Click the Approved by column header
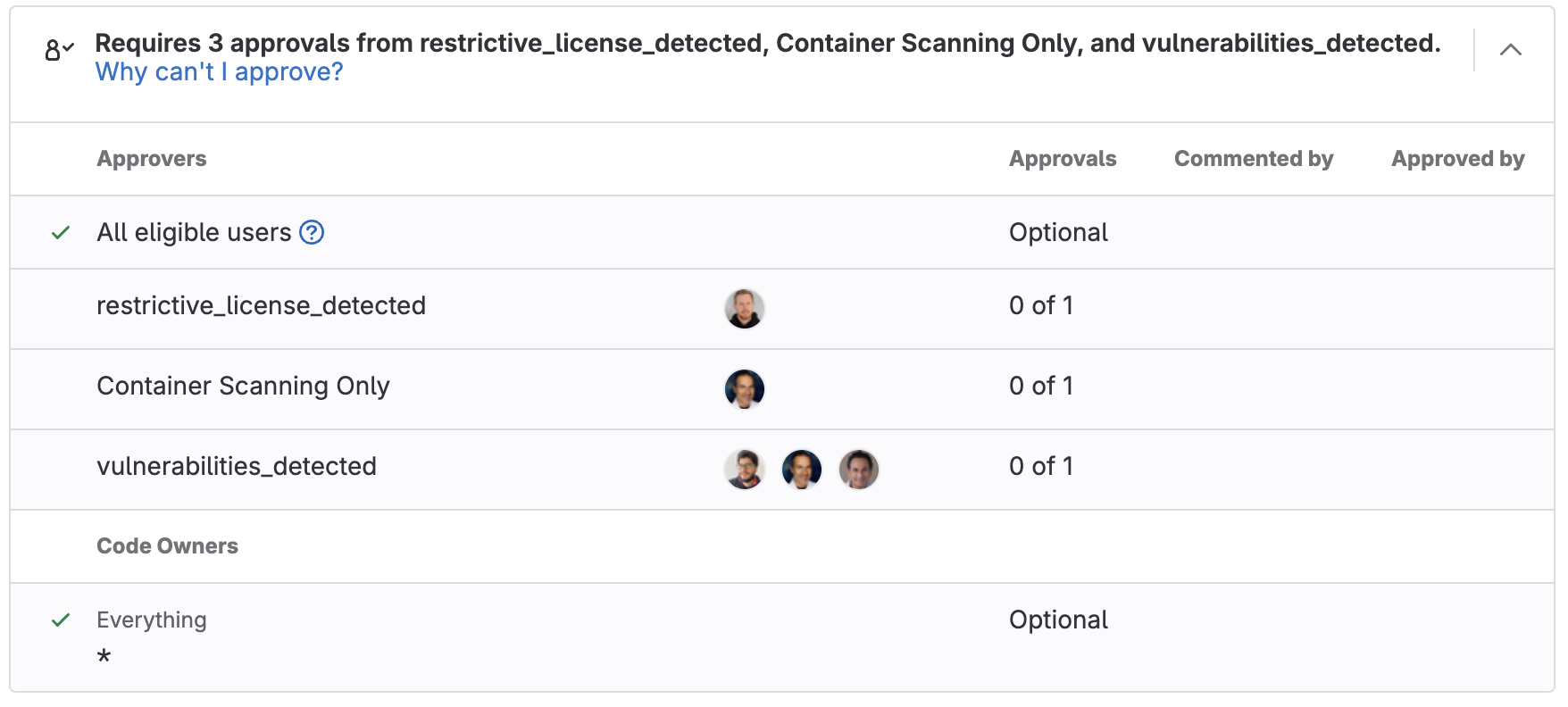The width and height of the screenshot is (1568, 707). (1457, 159)
